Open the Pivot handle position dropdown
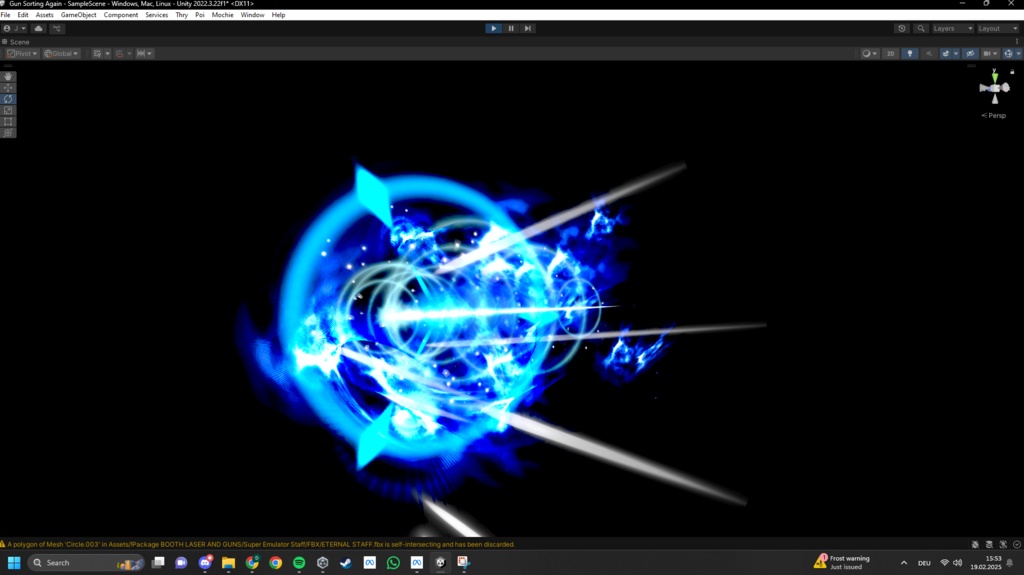 pyautogui.click(x=22, y=54)
